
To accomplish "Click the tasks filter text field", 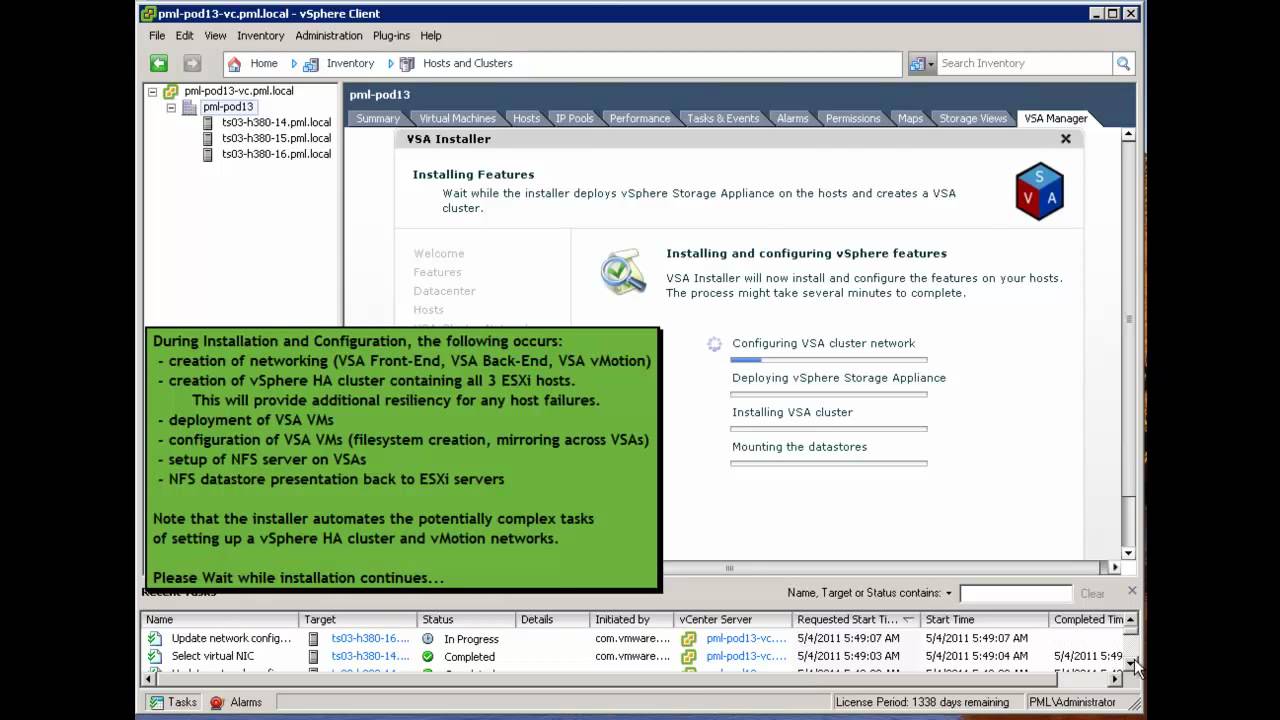I will pyautogui.click(x=1015, y=593).
